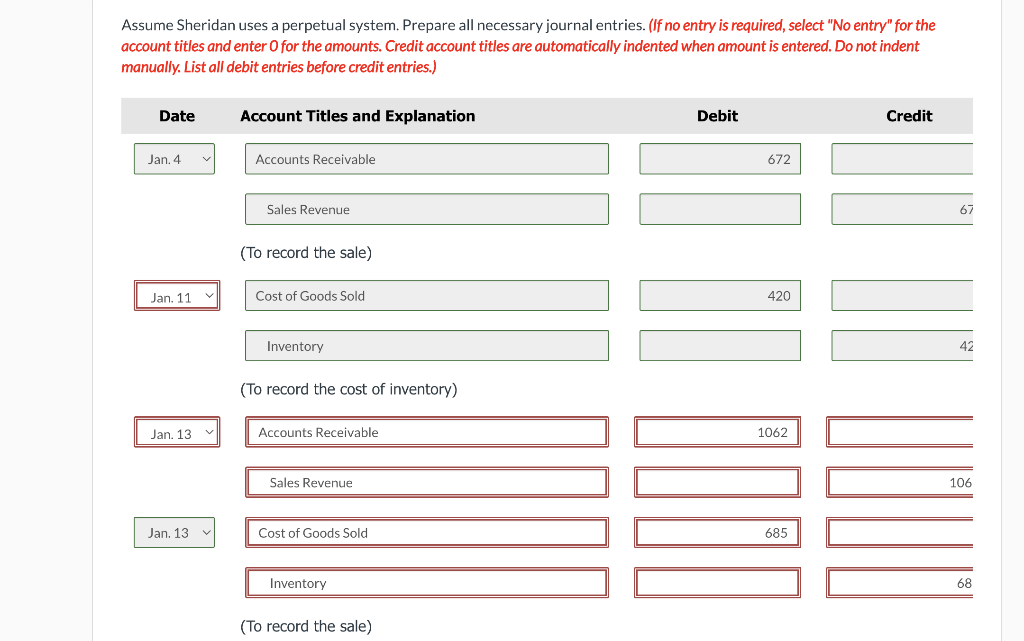Open the Jan. 4 date dropdown
This screenshot has width=1024, height=641.
point(174,159)
